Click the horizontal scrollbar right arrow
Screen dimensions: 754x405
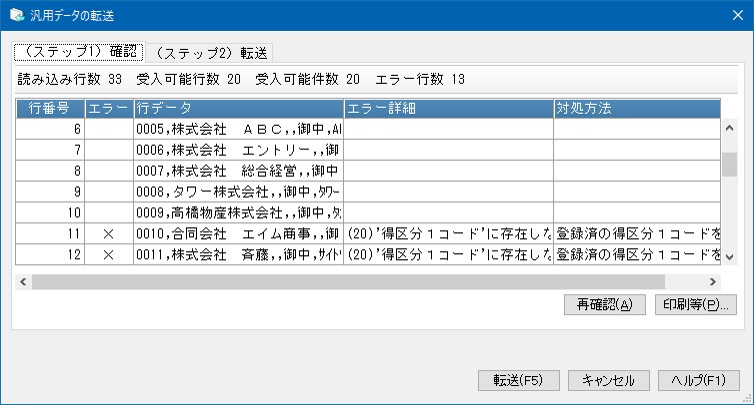click(x=713, y=282)
